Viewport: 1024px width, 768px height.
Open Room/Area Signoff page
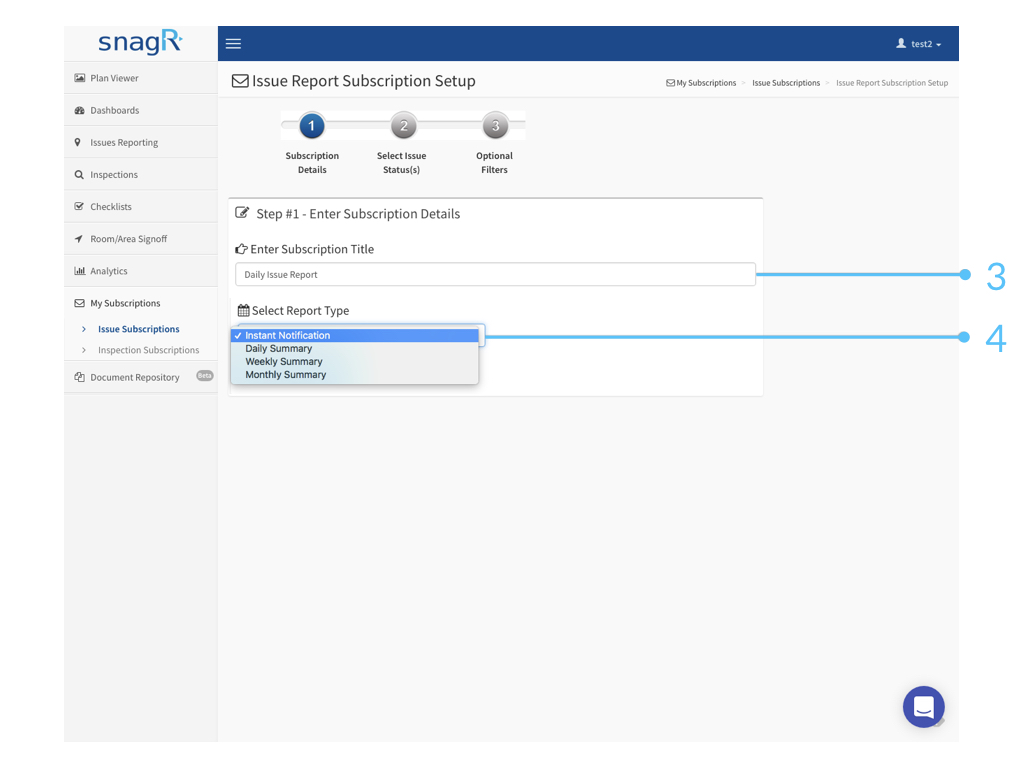coord(141,238)
